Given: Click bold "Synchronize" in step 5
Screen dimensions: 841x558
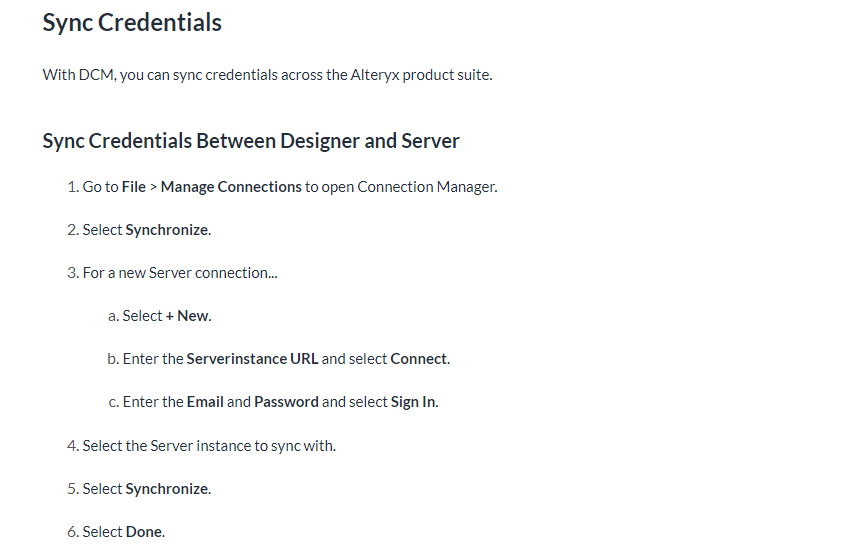Looking at the screenshot, I should 167,489.
